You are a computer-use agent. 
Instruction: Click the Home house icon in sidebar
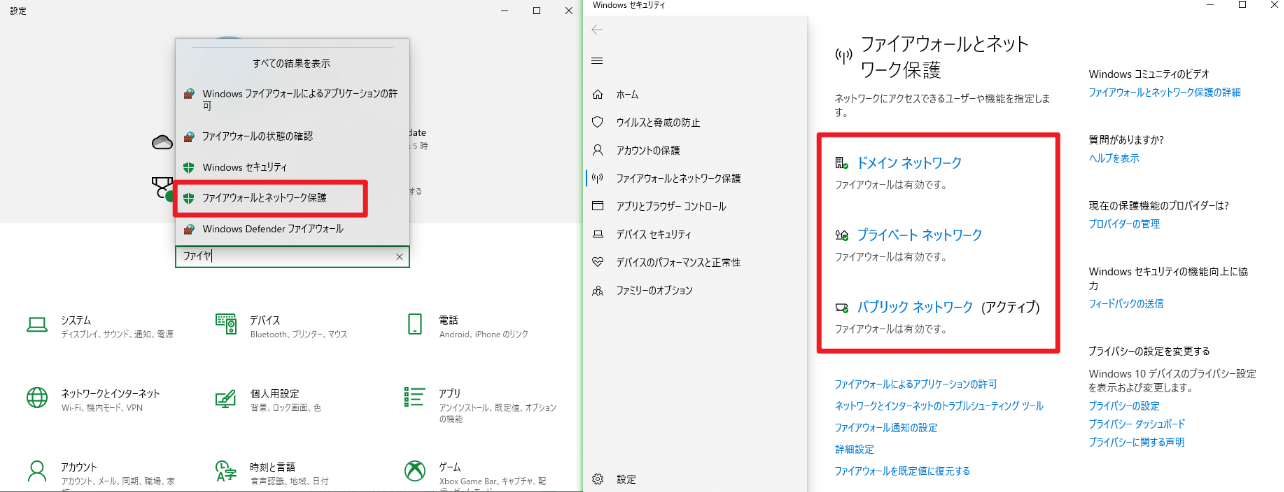coord(598,95)
